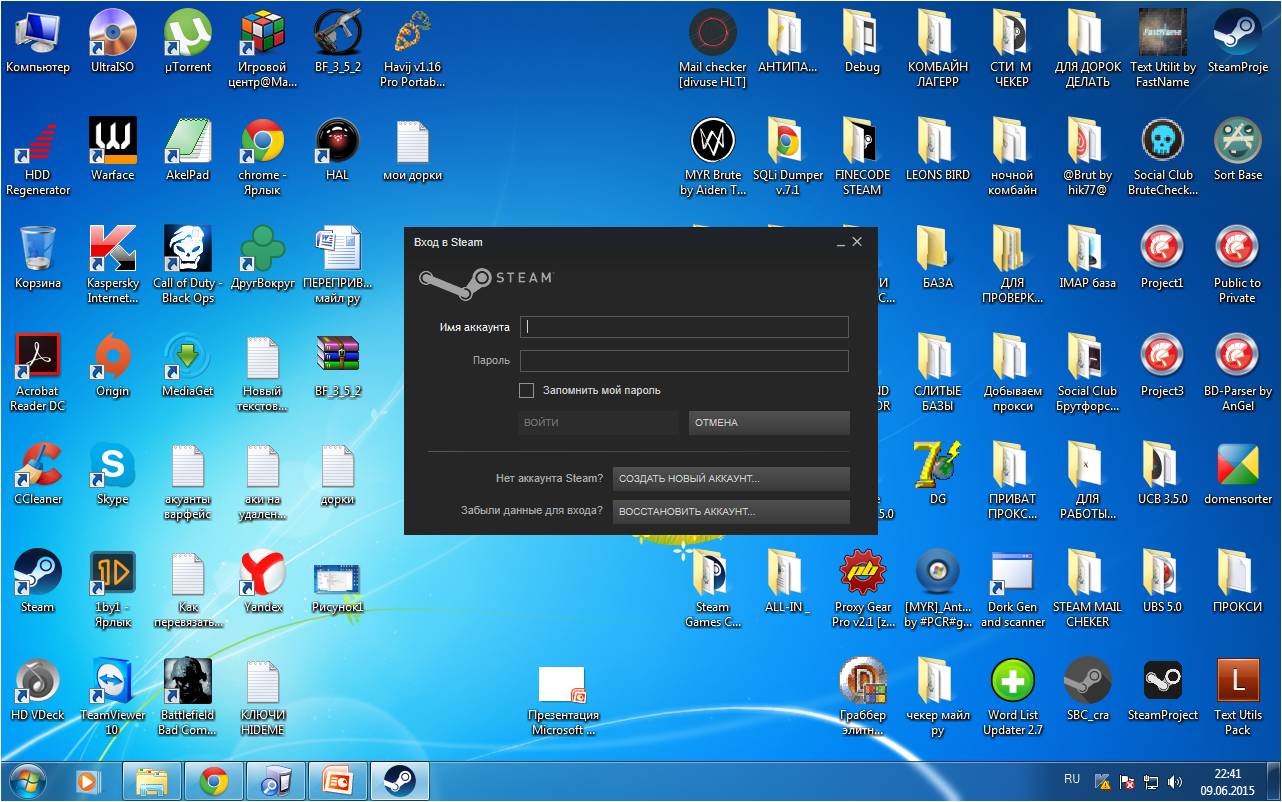Select the MediaGet desktop icon

click(188, 366)
